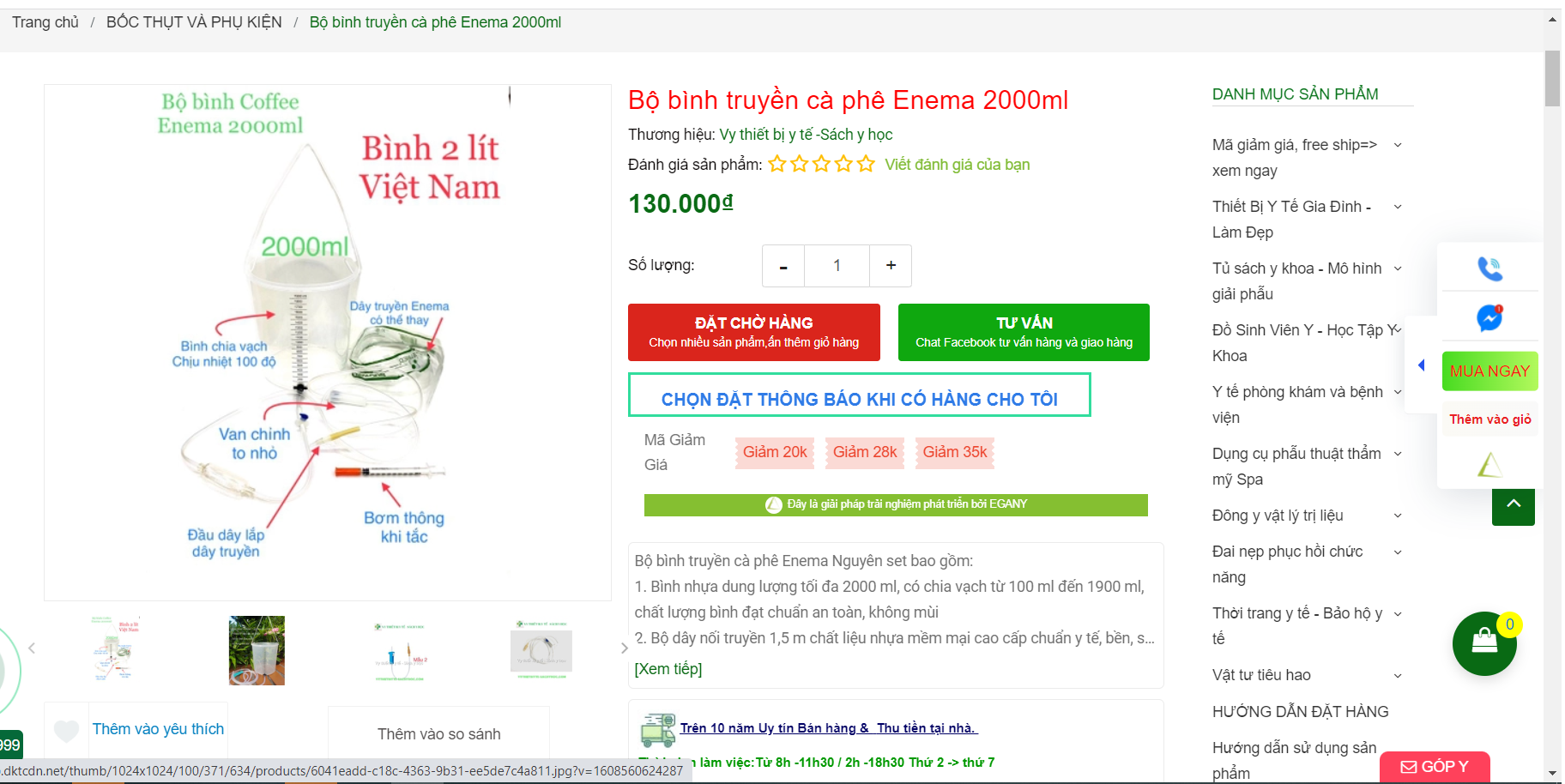Open the shopping cart bag icon
Screen dimensions: 1565x784
tap(1484, 642)
